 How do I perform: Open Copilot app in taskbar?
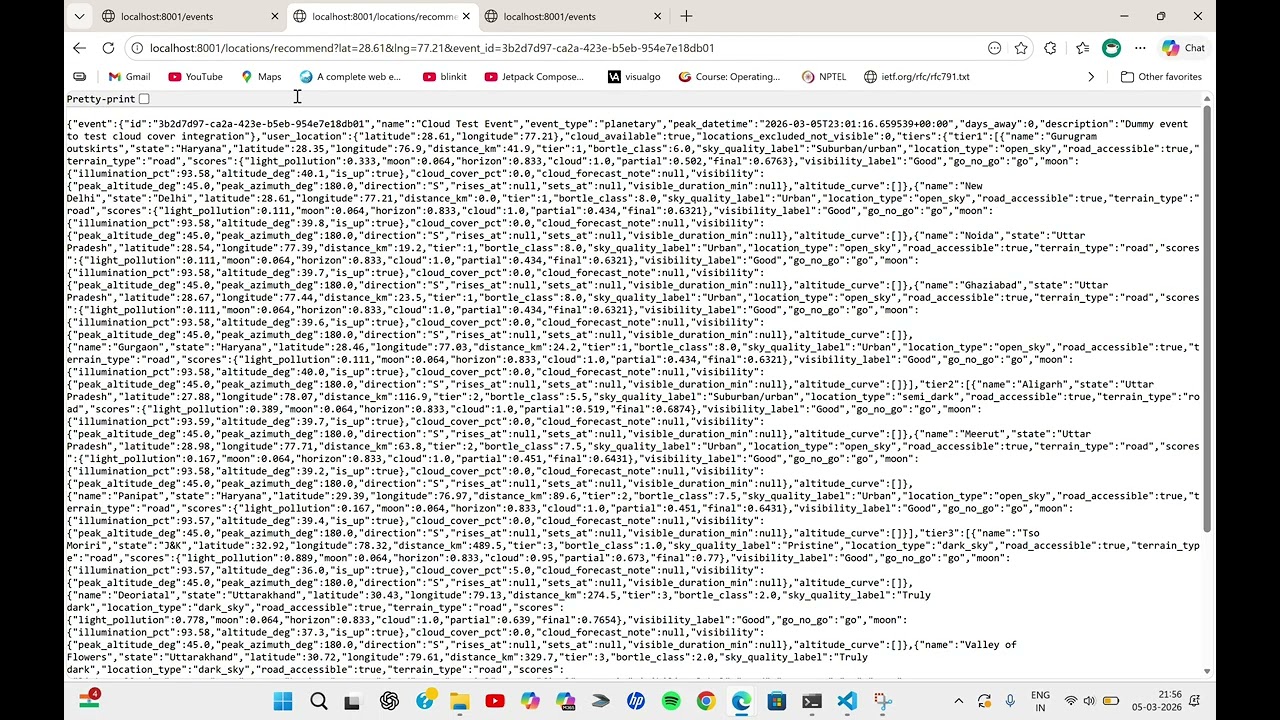click(x=530, y=701)
